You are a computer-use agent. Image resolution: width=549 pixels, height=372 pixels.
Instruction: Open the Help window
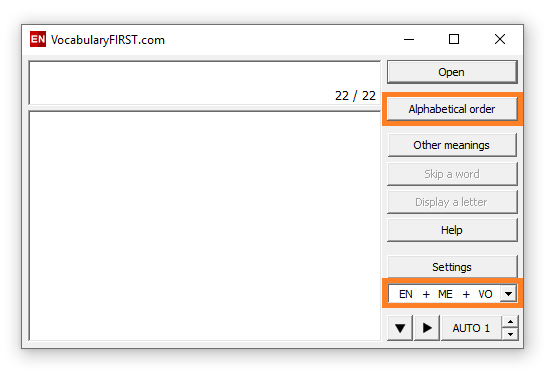tap(452, 230)
